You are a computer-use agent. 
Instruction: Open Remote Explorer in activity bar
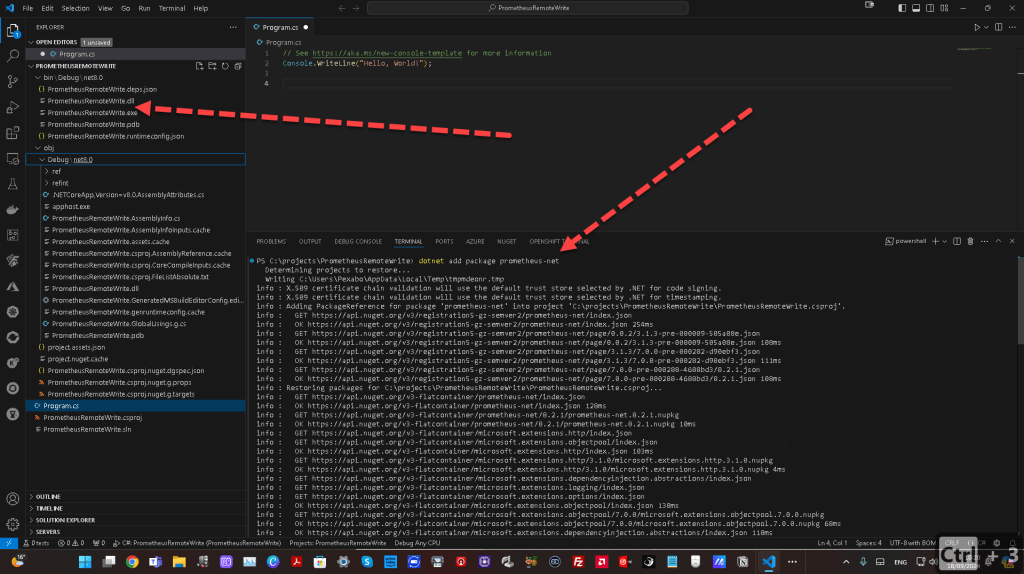pyautogui.click(x=12, y=159)
